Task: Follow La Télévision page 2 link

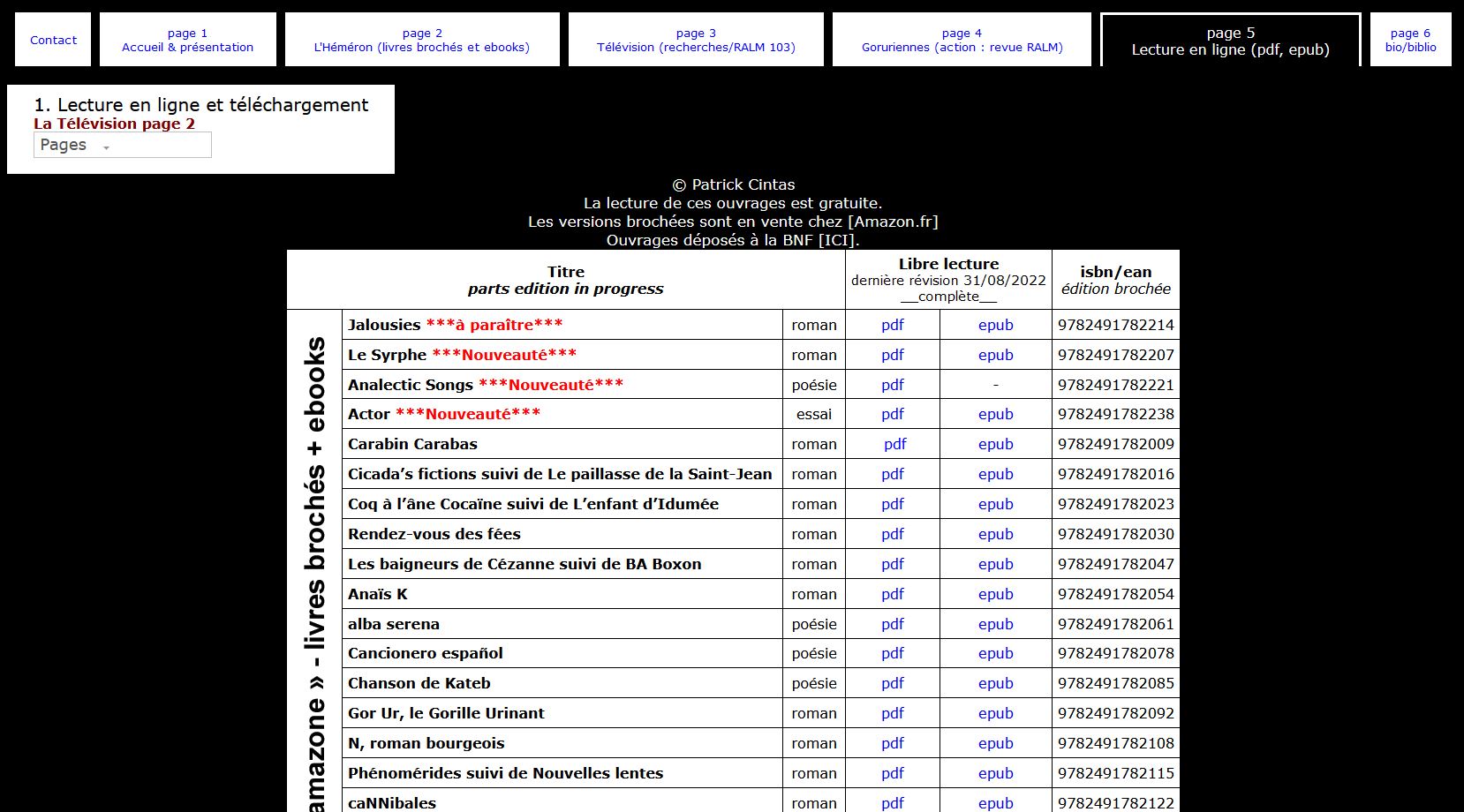Action: [114, 124]
